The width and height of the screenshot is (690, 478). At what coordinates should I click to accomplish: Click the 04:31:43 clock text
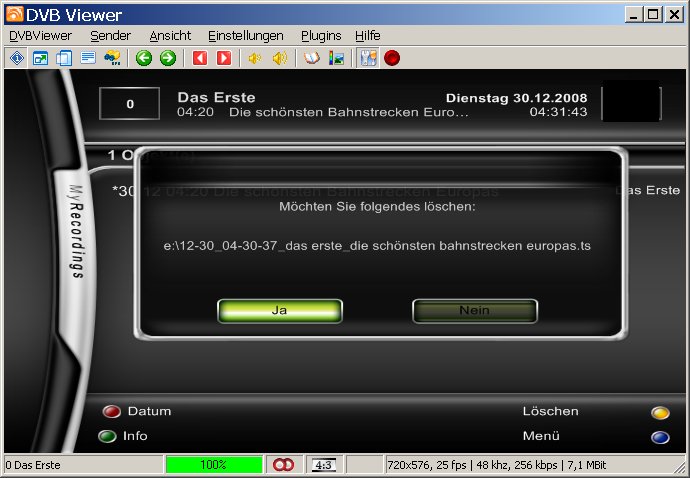point(558,112)
